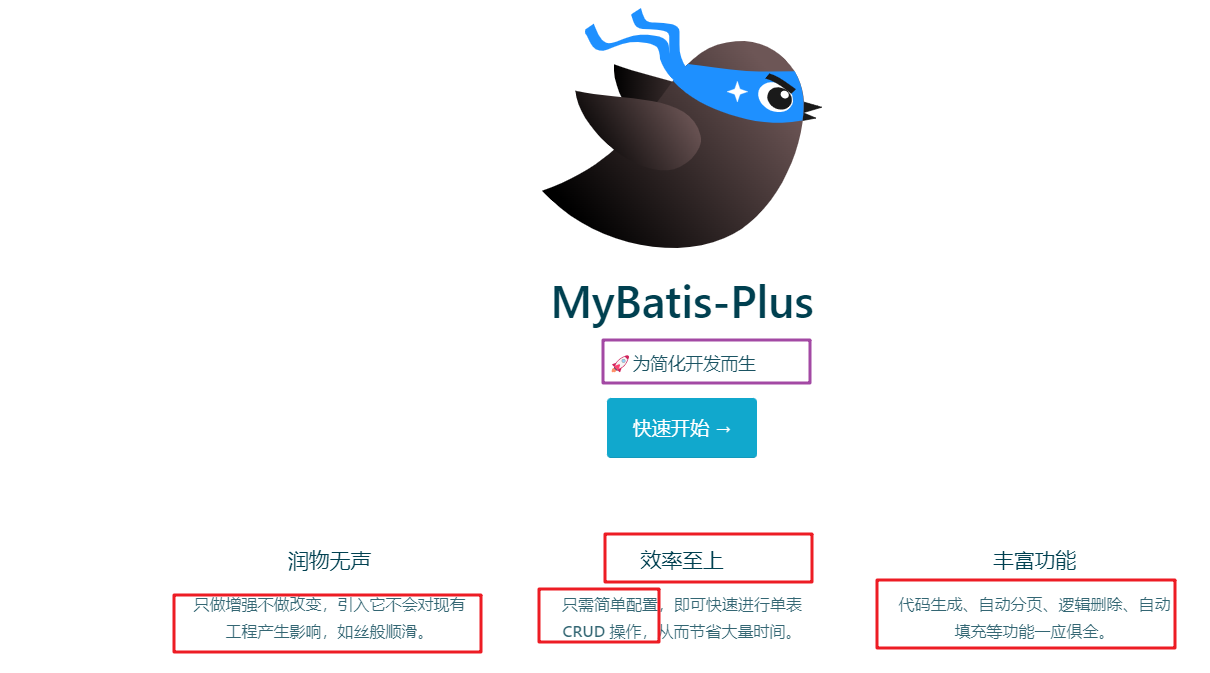Screen dimensions: 1210x673
Task: Click the 如丝般顺滑 text
Action: pyautogui.click(x=389, y=632)
